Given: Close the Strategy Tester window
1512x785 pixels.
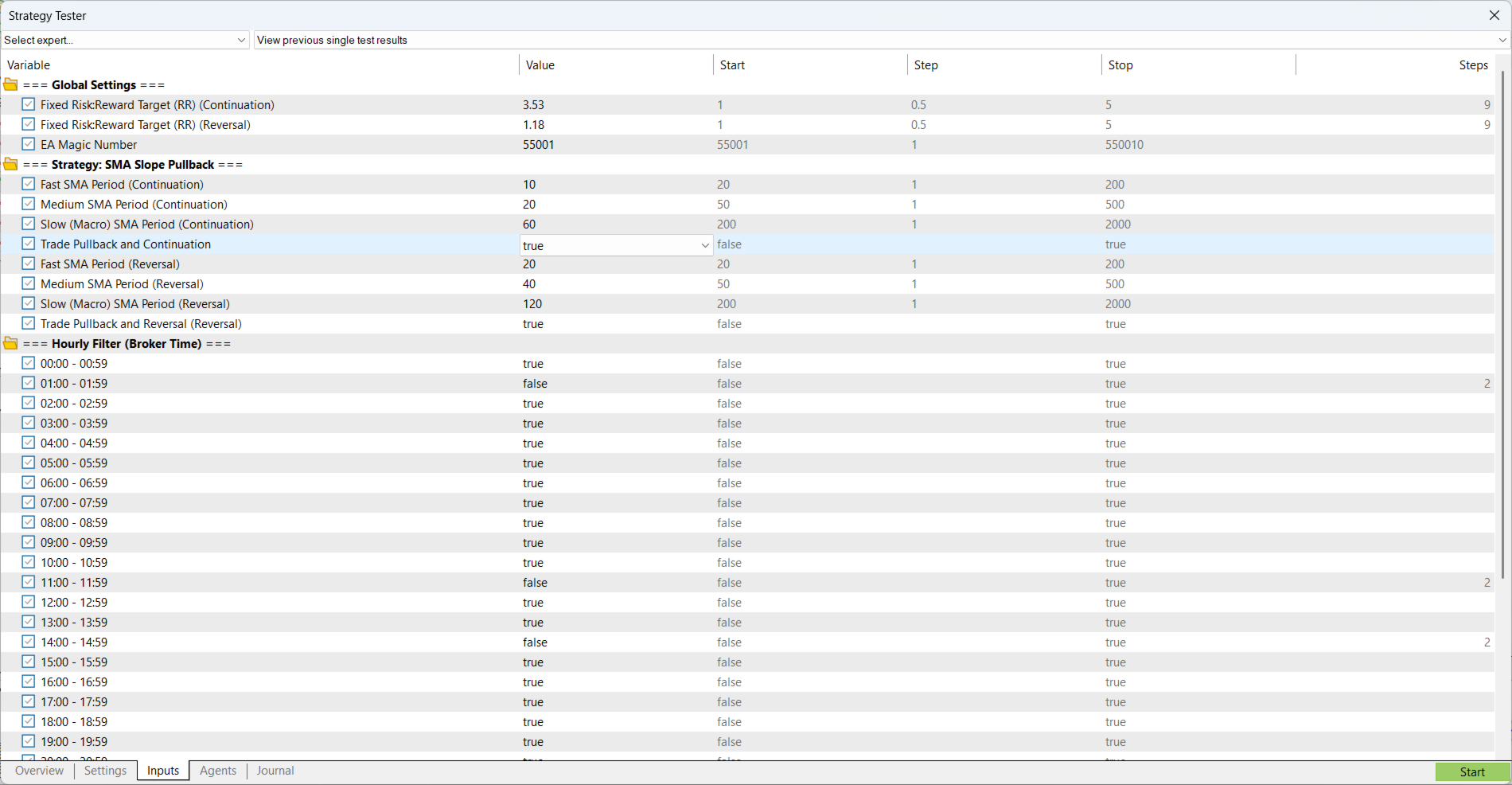Looking at the screenshot, I should point(1494,15).
